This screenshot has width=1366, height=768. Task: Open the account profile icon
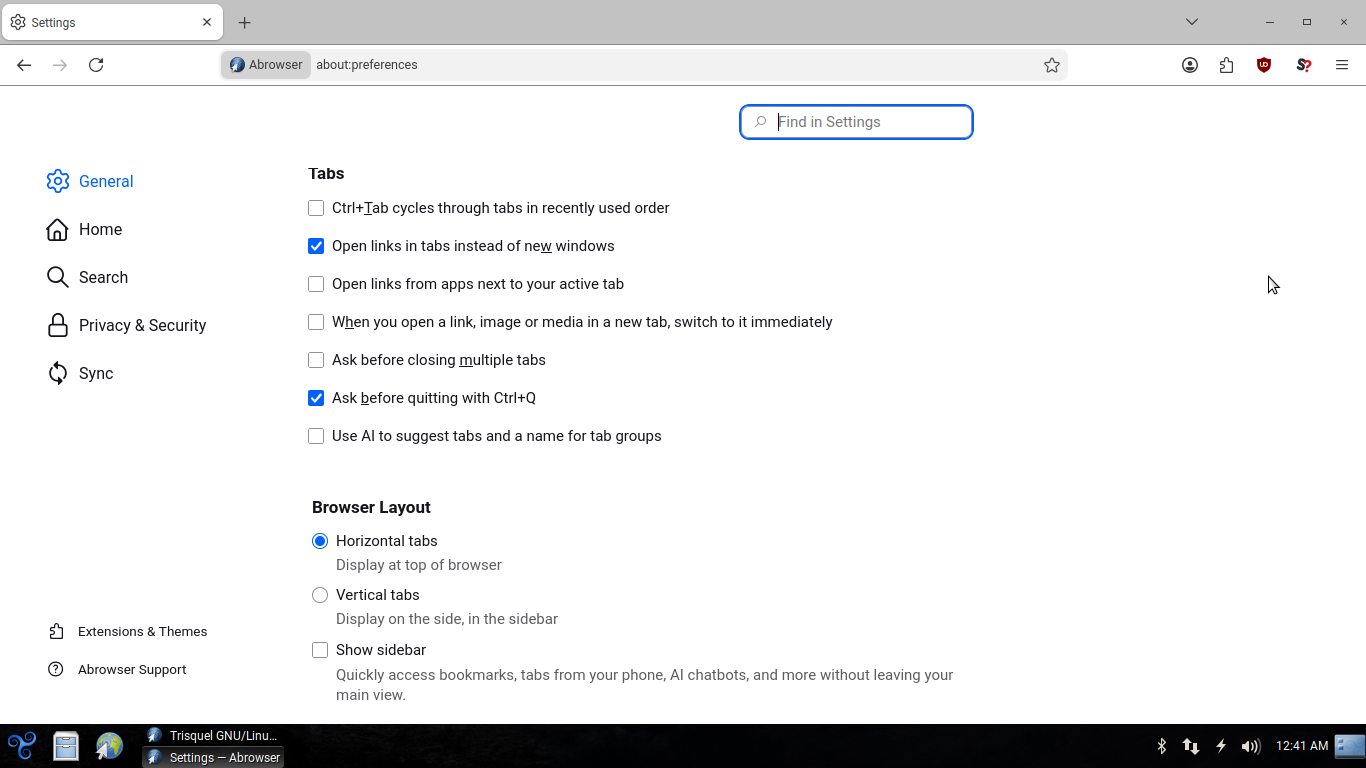click(x=1190, y=65)
